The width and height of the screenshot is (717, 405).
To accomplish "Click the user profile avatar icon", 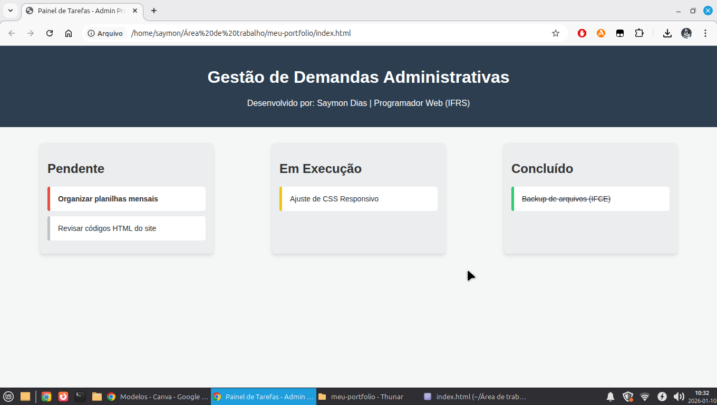I will (x=686, y=33).
